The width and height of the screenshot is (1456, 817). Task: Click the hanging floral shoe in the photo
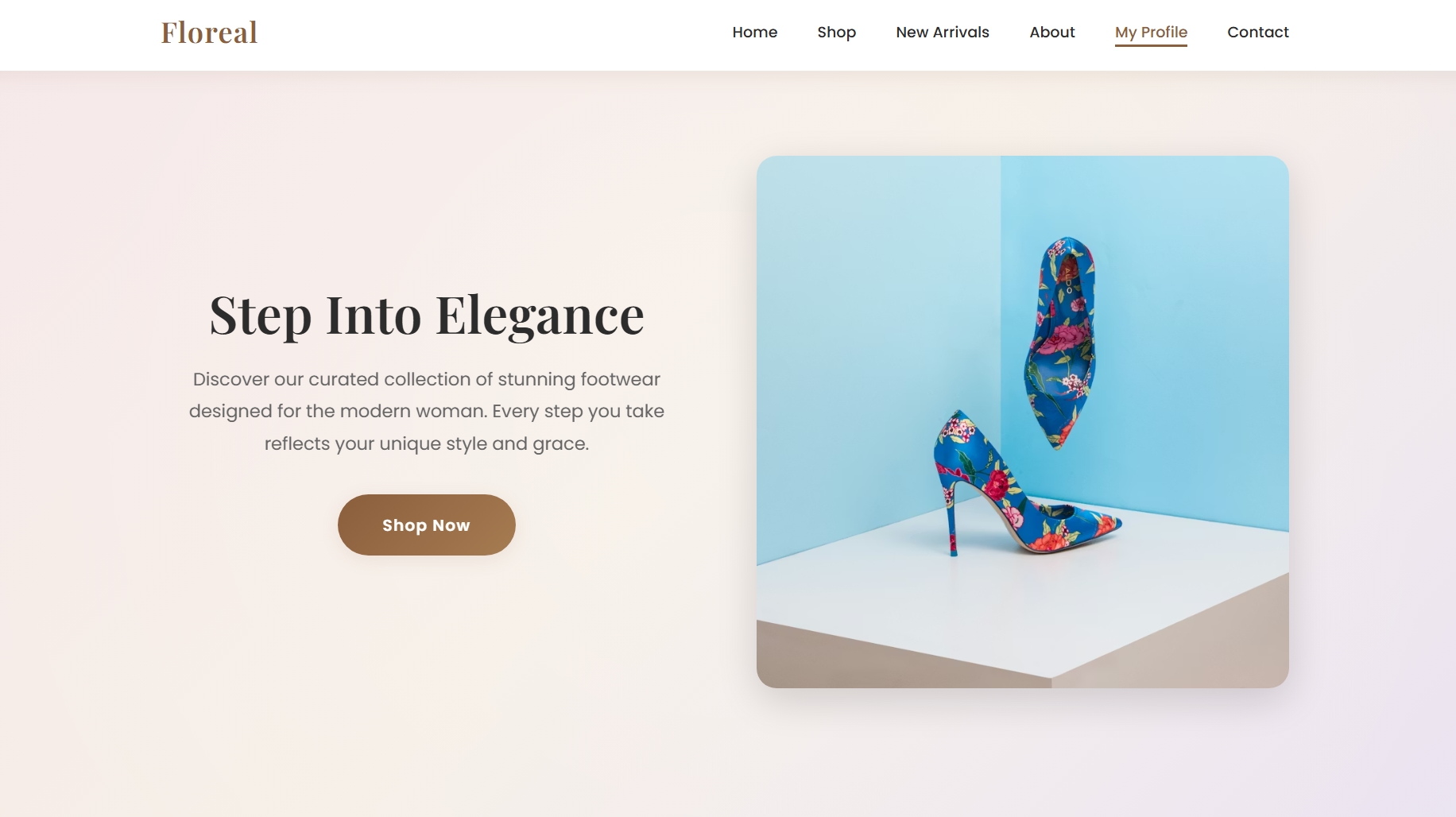tap(1060, 342)
